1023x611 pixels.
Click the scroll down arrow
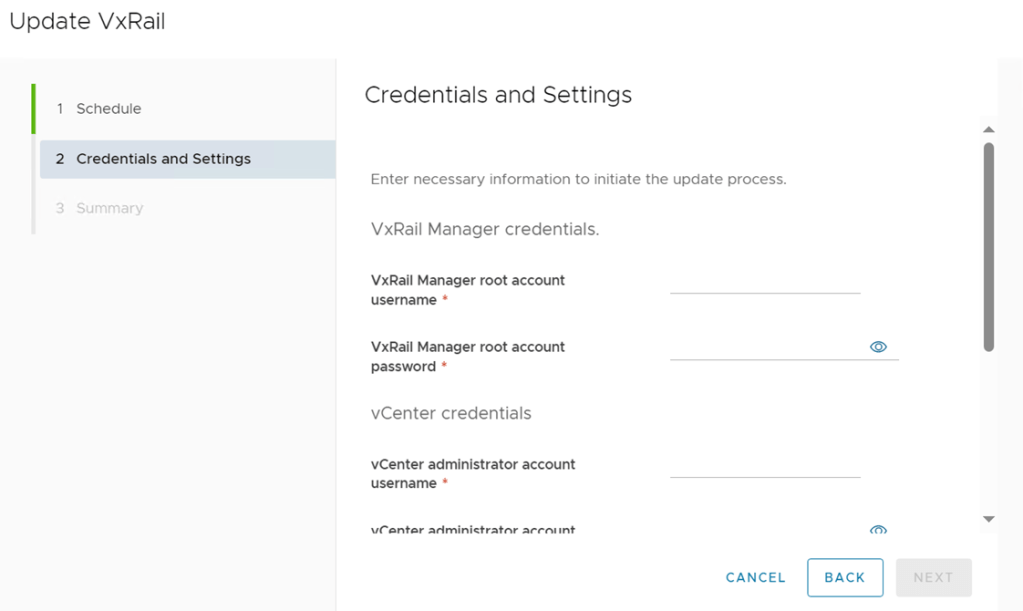(988, 519)
